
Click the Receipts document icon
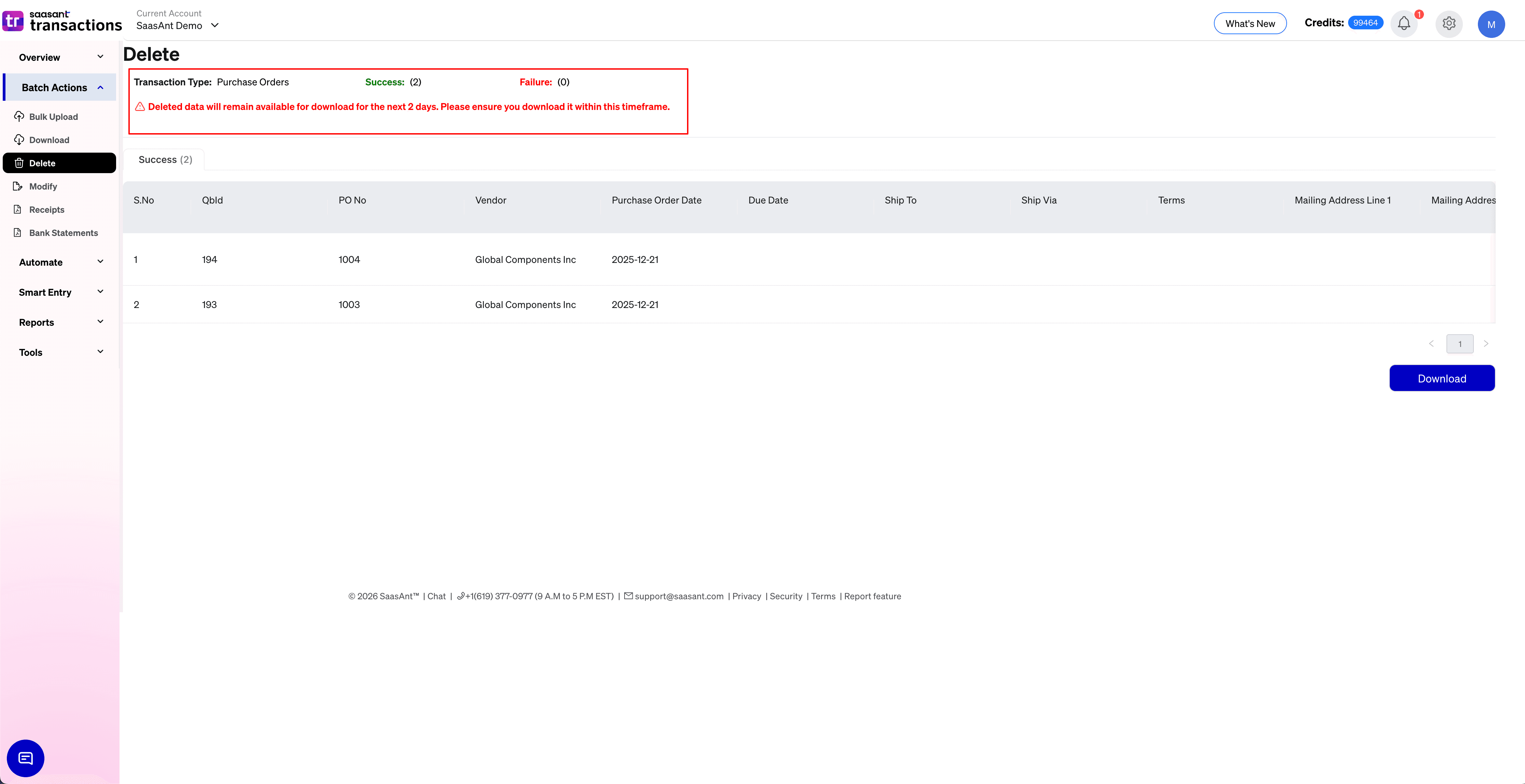[18, 210]
